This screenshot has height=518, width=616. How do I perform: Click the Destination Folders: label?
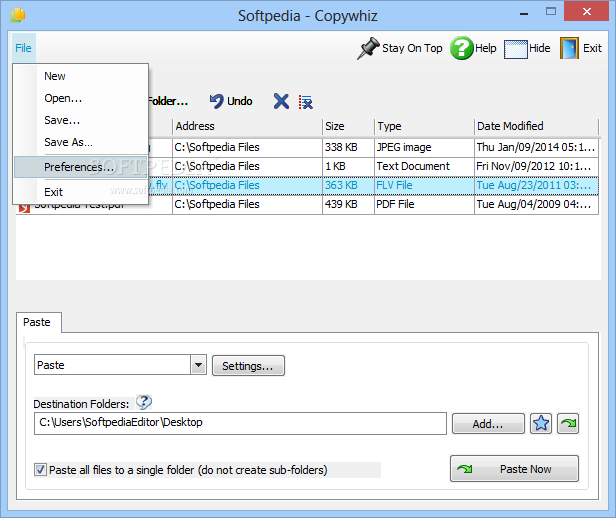pyautogui.click(x=81, y=404)
